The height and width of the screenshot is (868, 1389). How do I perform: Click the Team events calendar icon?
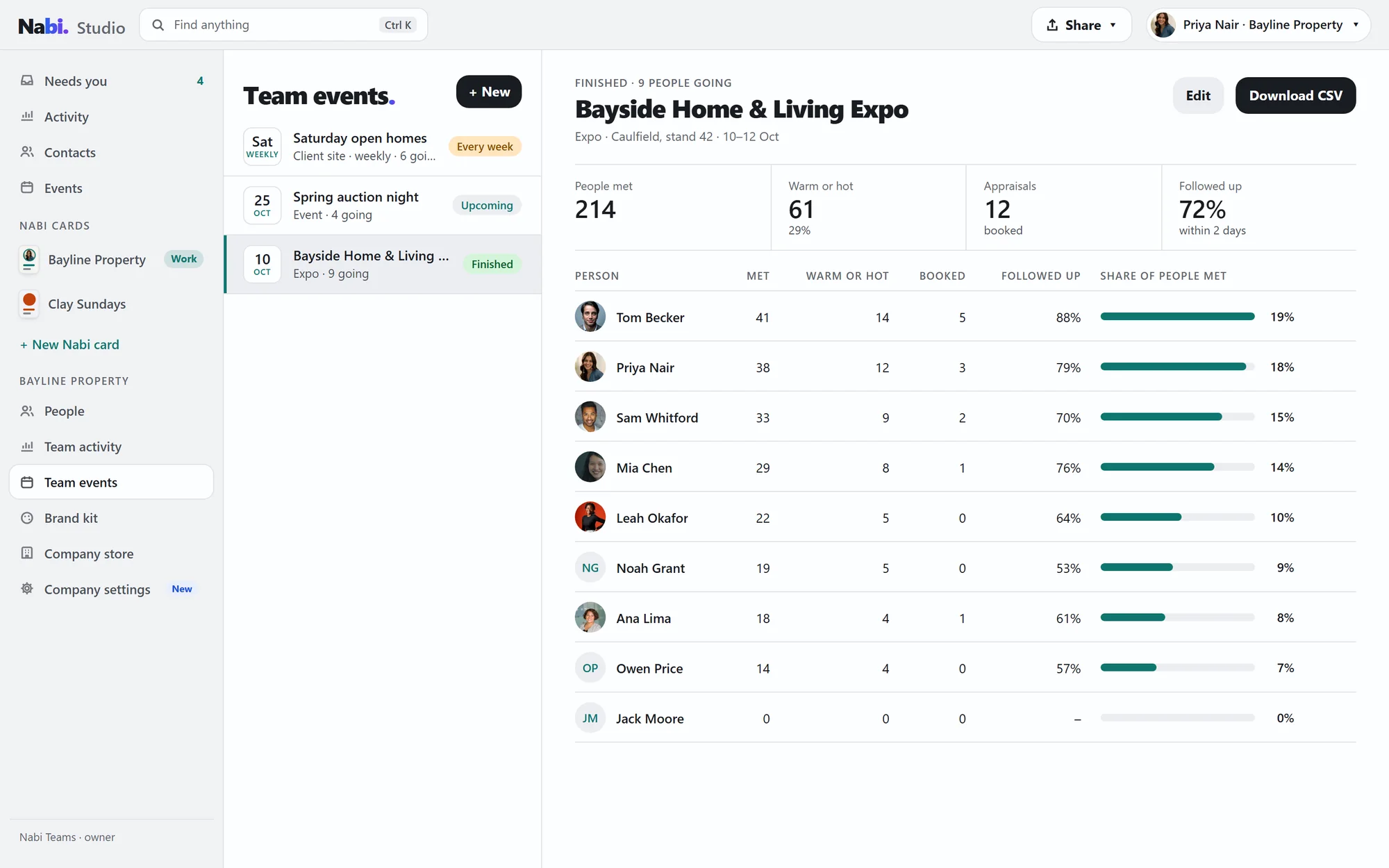tap(27, 482)
